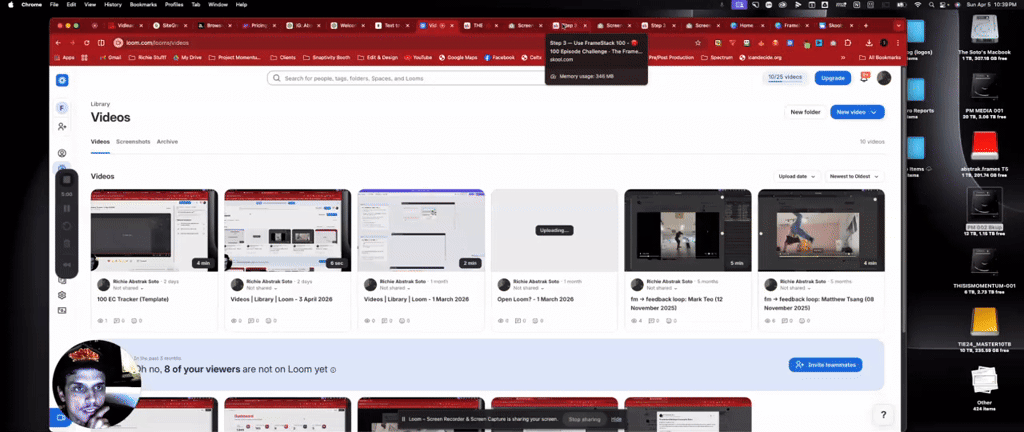This screenshot has height=432, width=1024.
Task: Click the blue camera record button at bottom-left
Action: [x=61, y=418]
